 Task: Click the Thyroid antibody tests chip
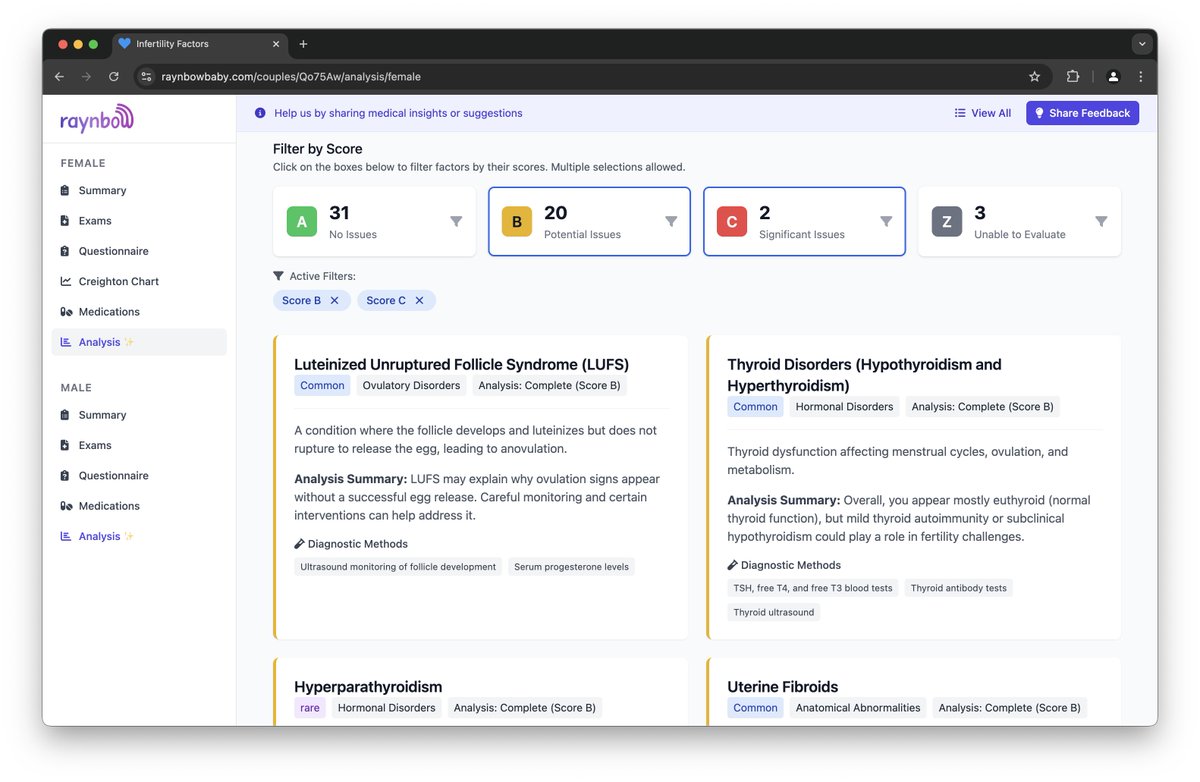[x=958, y=588]
